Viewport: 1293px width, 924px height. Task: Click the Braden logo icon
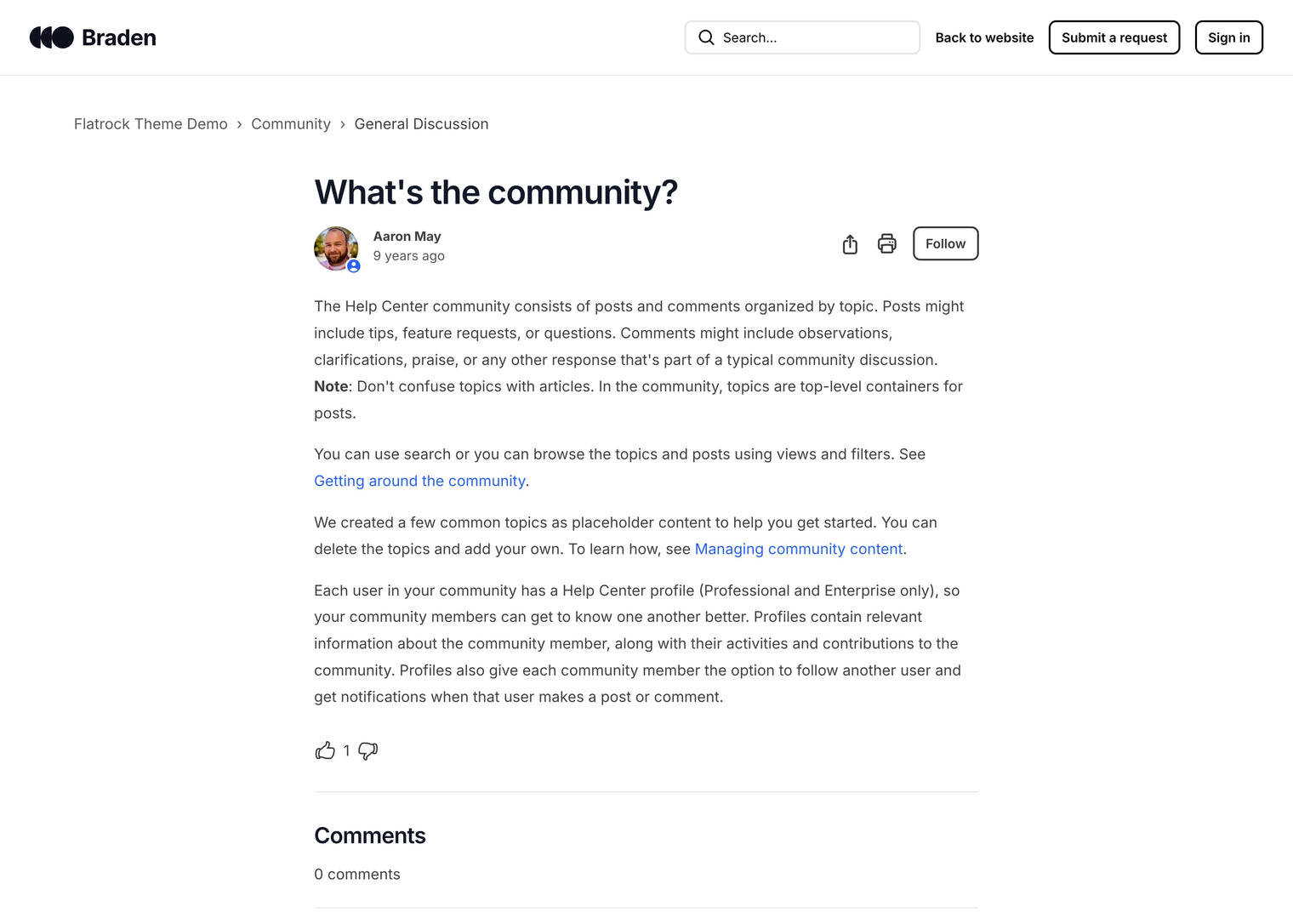tap(52, 37)
